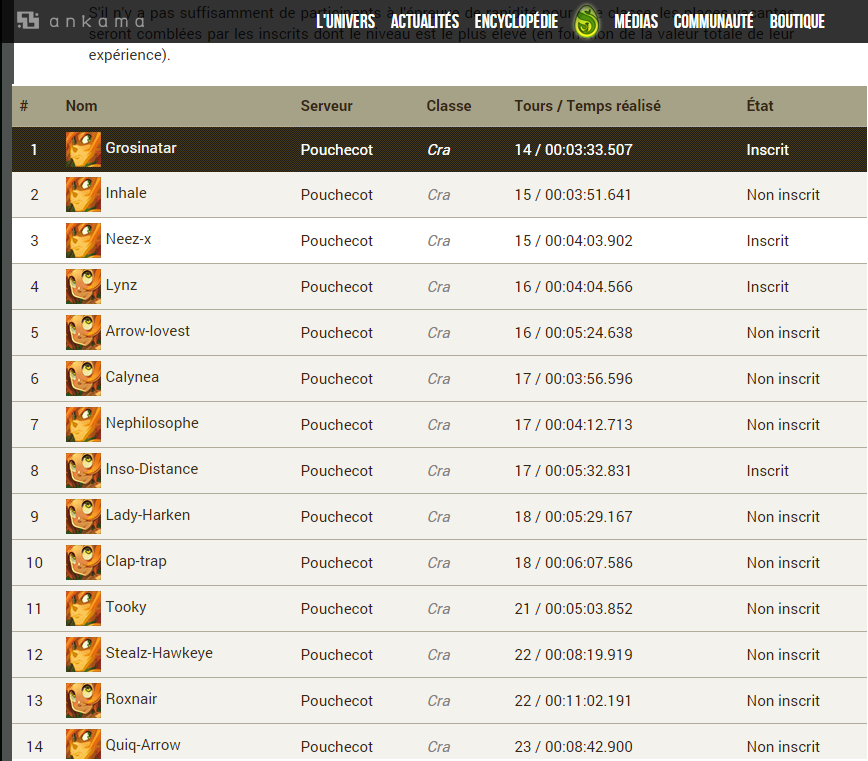Screen dimensions: 868x761
Task: Click Clap-trap's Cra avatar
Action: (x=84, y=562)
